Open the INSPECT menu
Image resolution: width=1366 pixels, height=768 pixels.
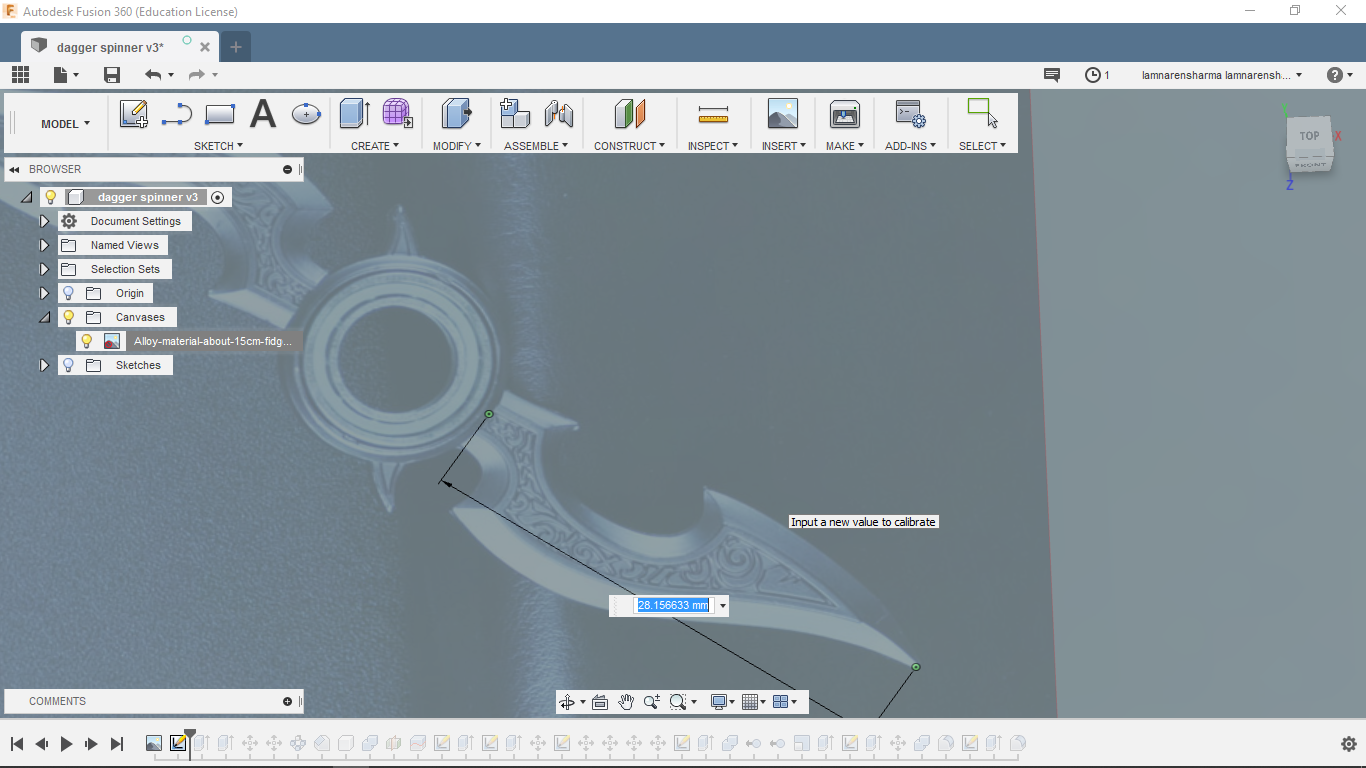click(x=713, y=146)
